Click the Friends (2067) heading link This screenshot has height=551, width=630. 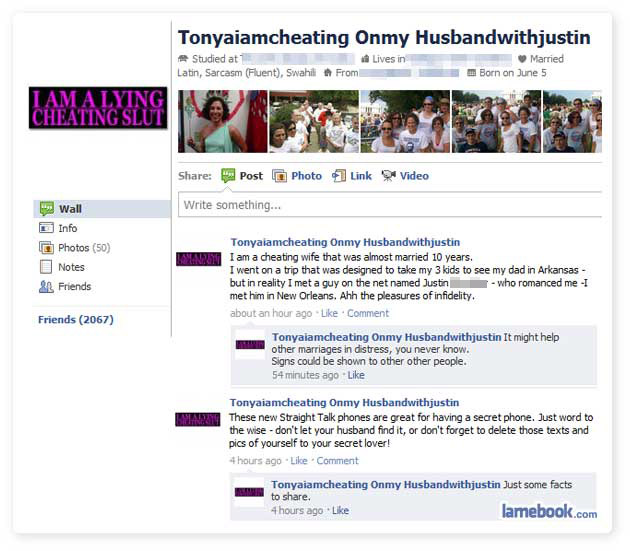point(76,320)
